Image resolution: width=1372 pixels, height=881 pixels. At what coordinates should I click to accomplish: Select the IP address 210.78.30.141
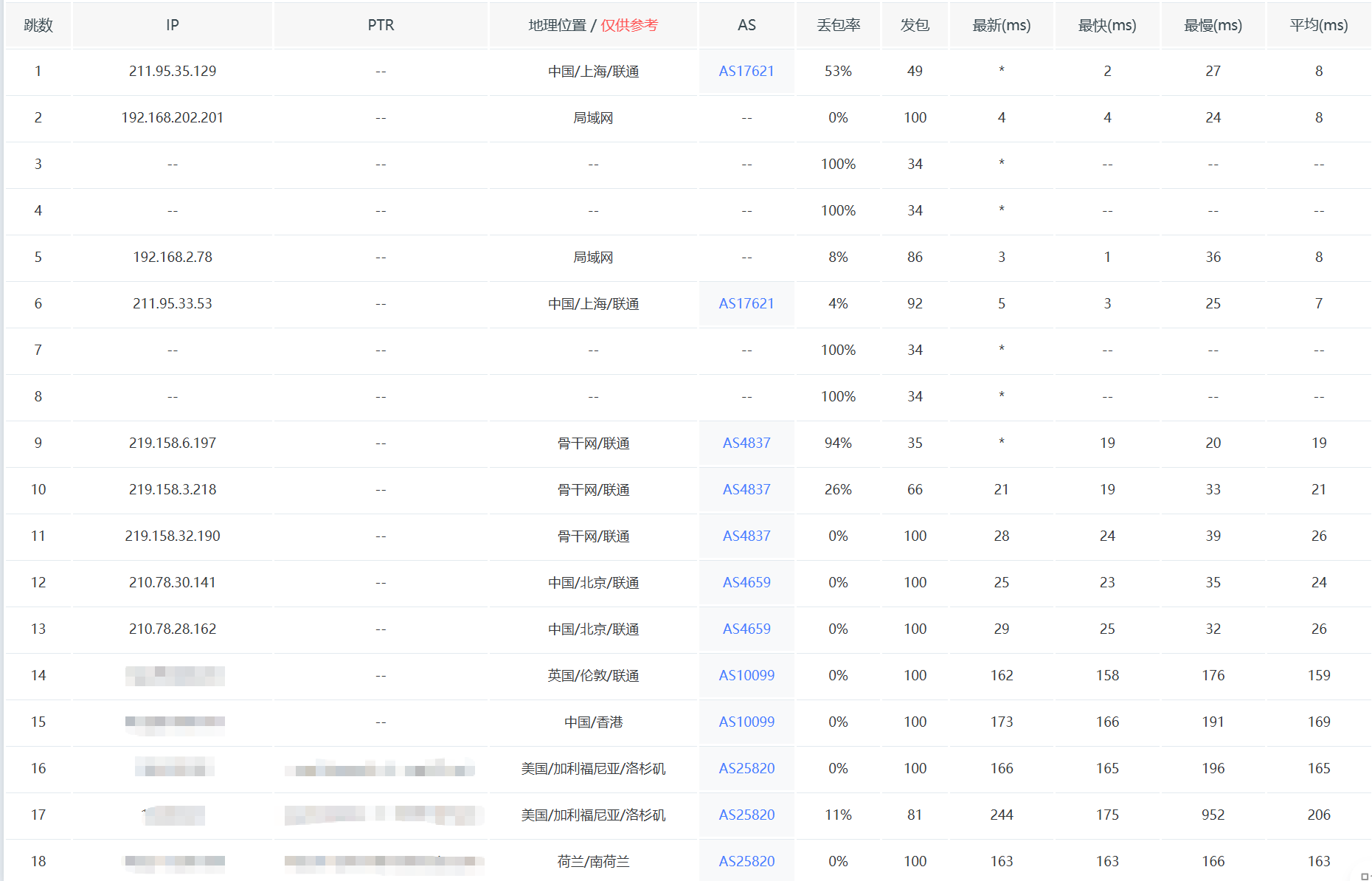[x=173, y=582]
